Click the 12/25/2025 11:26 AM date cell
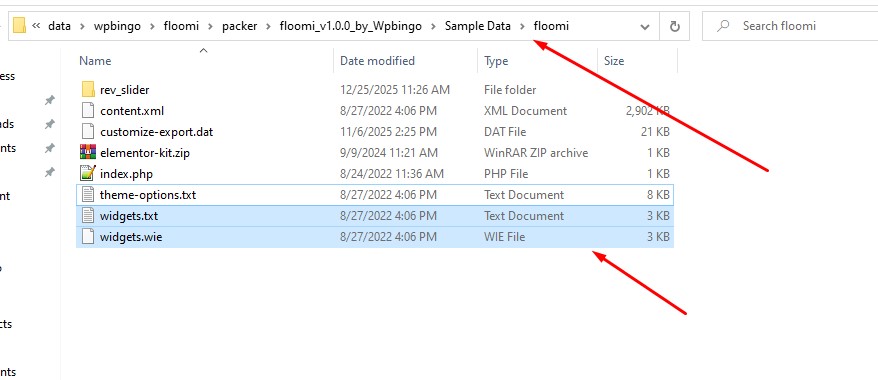The image size is (878, 380). tap(395, 90)
